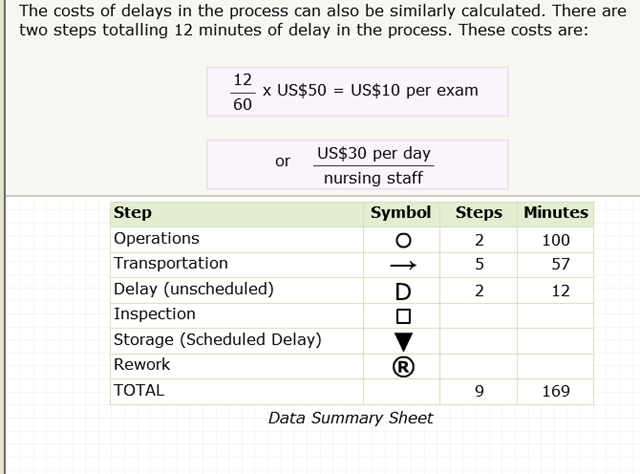Image resolution: width=640 pixels, height=474 pixels.
Task: Click the Inspection square symbol
Action: (402, 316)
